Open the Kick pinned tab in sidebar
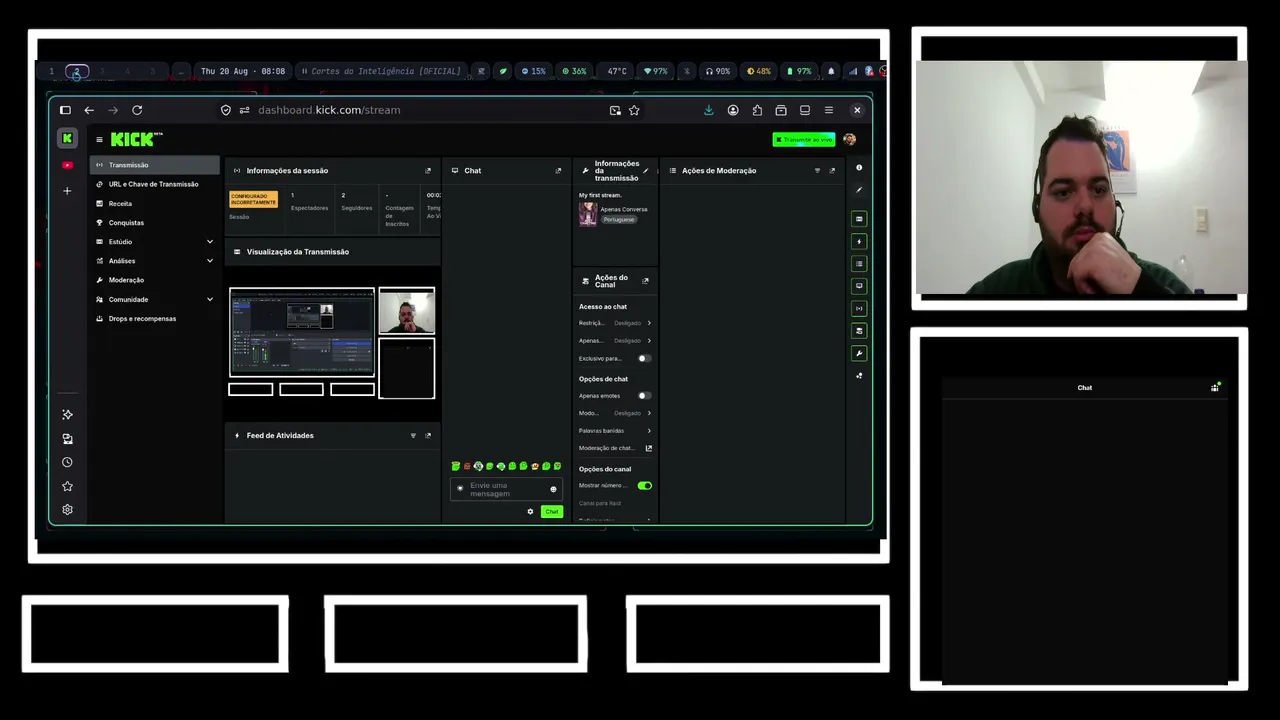 (67, 139)
